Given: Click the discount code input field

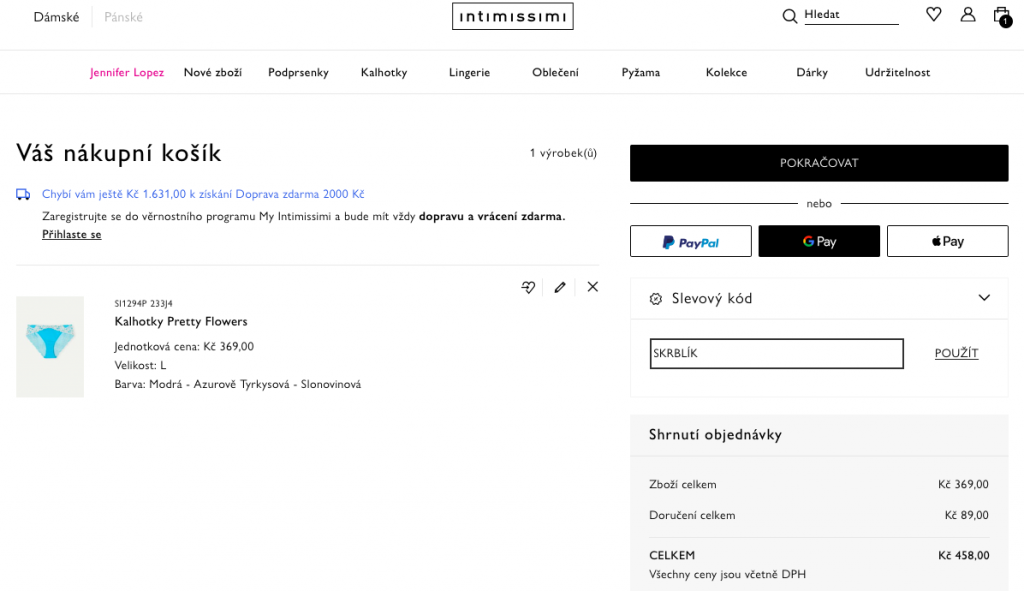Looking at the screenshot, I should click(776, 353).
